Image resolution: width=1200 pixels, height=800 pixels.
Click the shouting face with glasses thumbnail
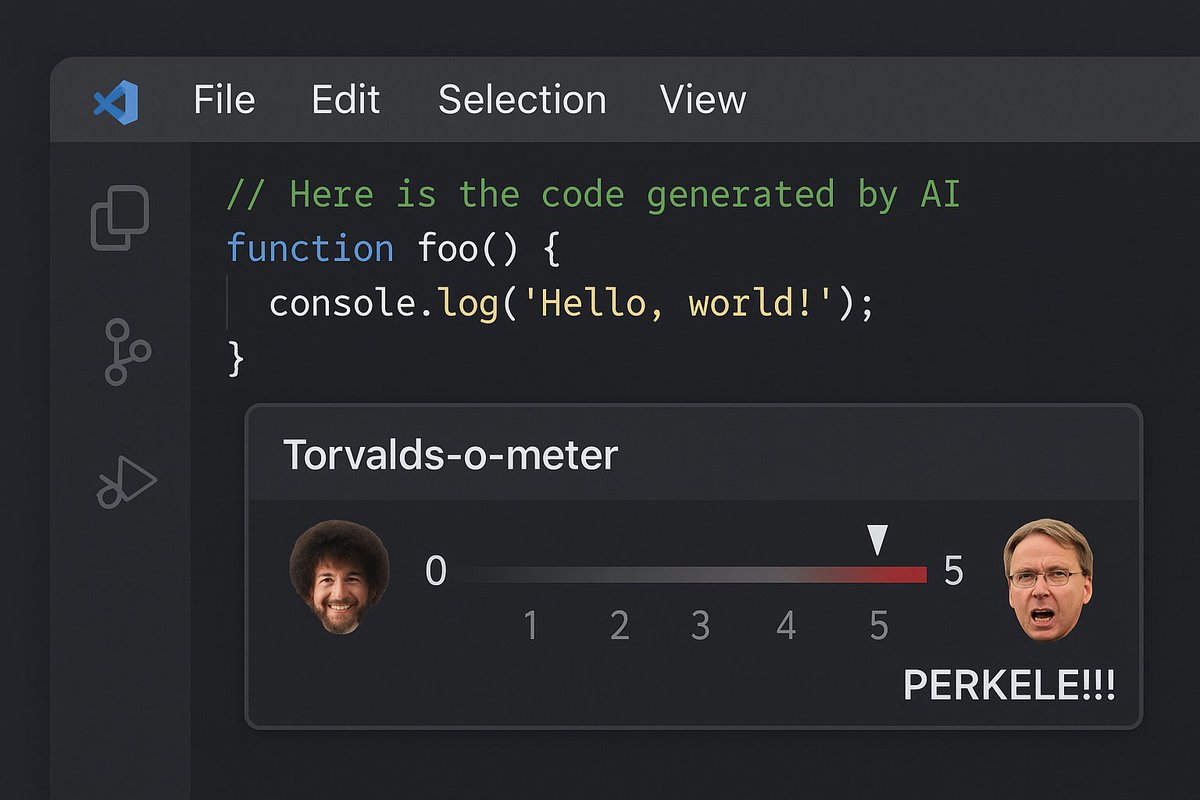pos(1048,580)
